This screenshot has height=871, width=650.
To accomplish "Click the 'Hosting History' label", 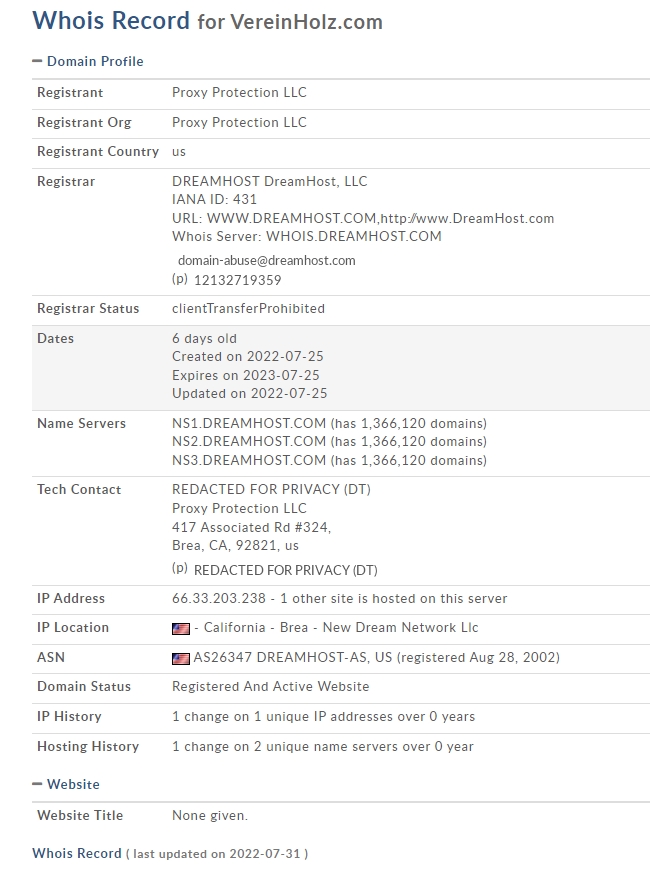I will [x=88, y=747].
